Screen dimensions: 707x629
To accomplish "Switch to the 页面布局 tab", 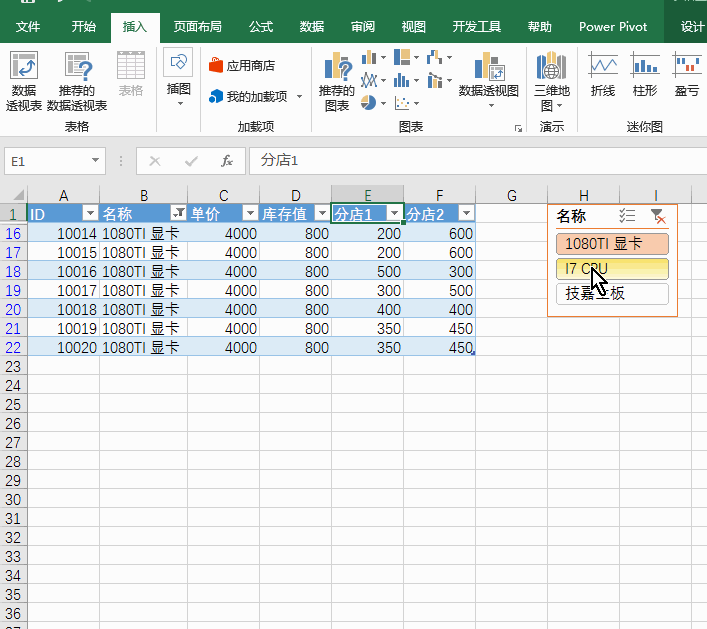I will click(x=198, y=27).
